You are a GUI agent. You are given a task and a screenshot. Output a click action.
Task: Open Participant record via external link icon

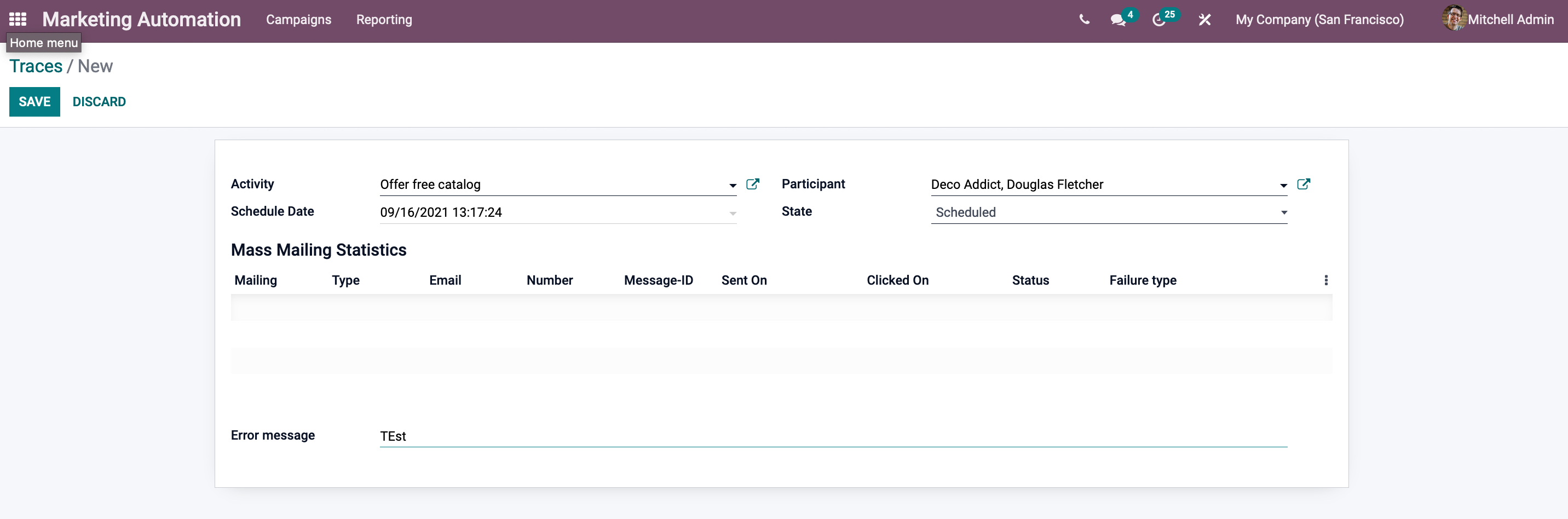point(1303,184)
